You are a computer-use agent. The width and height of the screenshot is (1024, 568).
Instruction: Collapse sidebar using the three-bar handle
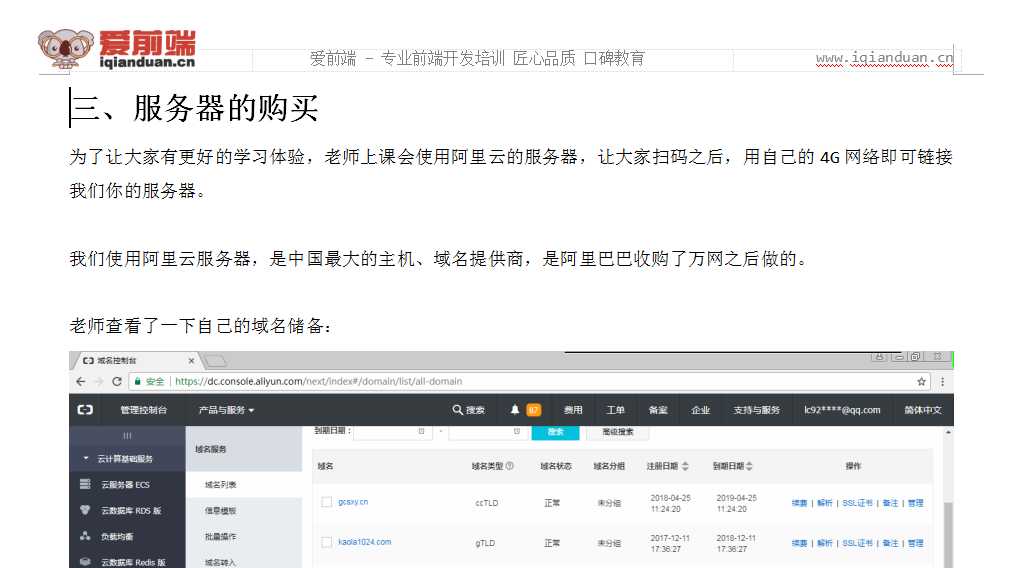coord(127,435)
